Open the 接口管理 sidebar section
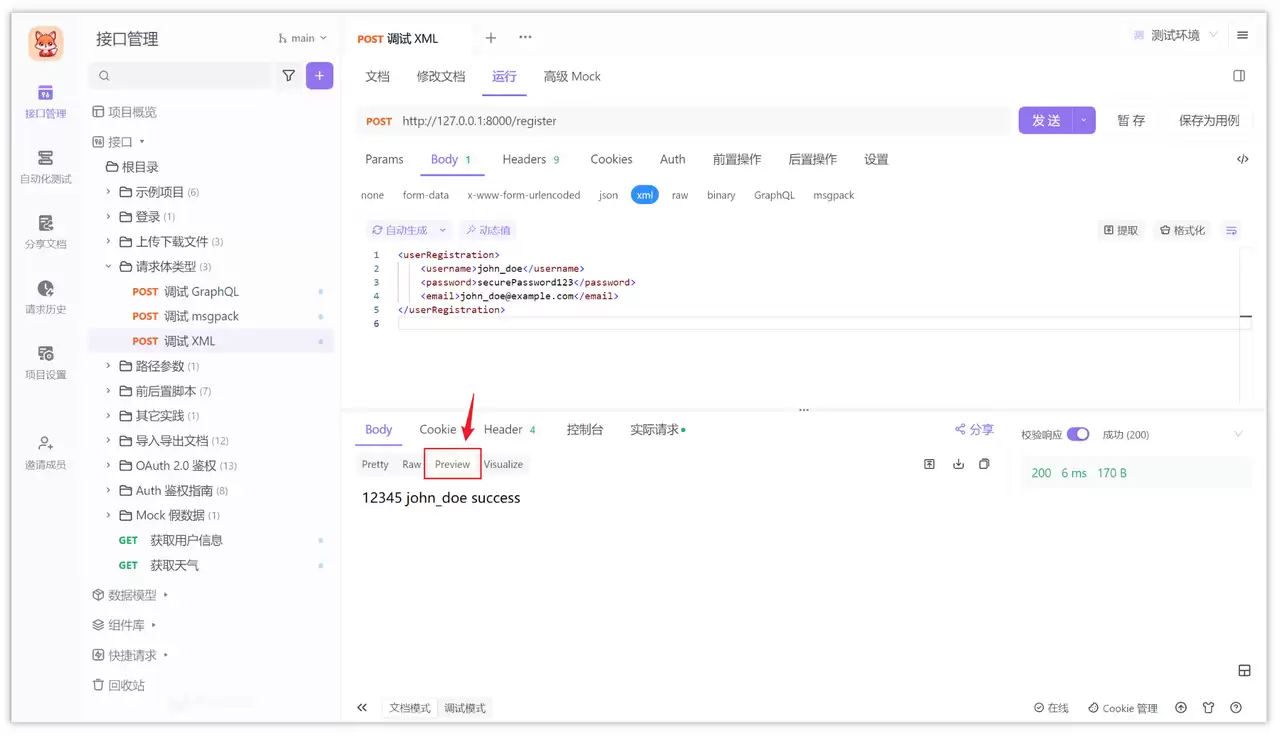The height and width of the screenshot is (738, 1280). pos(45,101)
